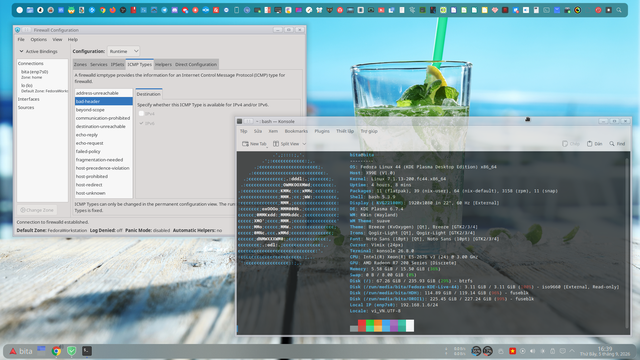Viewport: 640px width, 360px height.
Task: Open the Thiết lập menu in Konsole
Action: pos(345,131)
